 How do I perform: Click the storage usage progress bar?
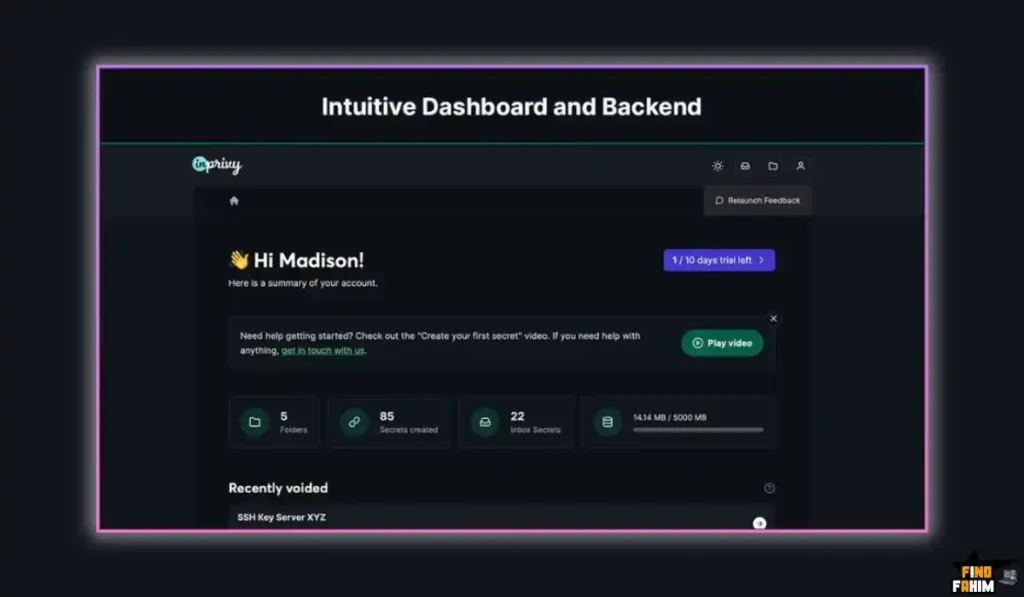(698, 430)
